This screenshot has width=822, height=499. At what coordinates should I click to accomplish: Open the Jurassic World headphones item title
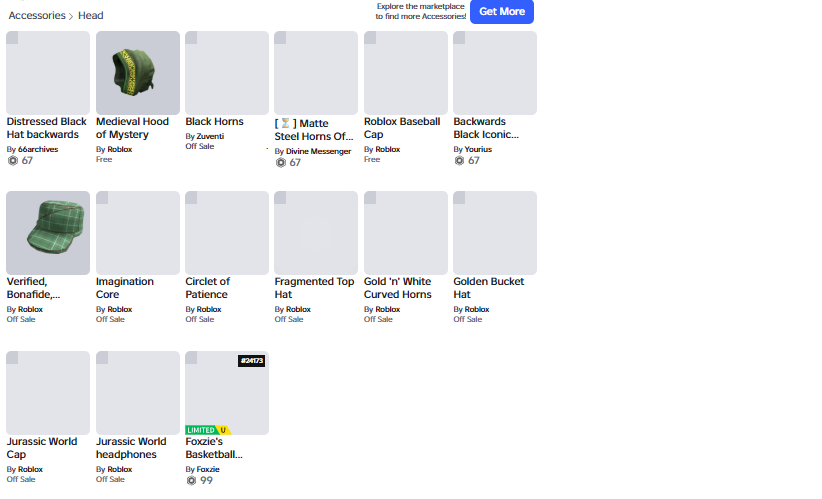click(x=131, y=448)
